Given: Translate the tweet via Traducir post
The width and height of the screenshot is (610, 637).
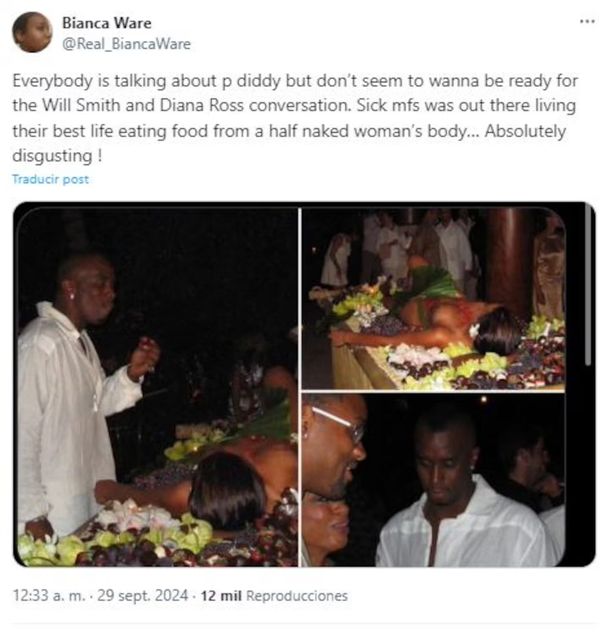Looking at the screenshot, I should 50,179.
